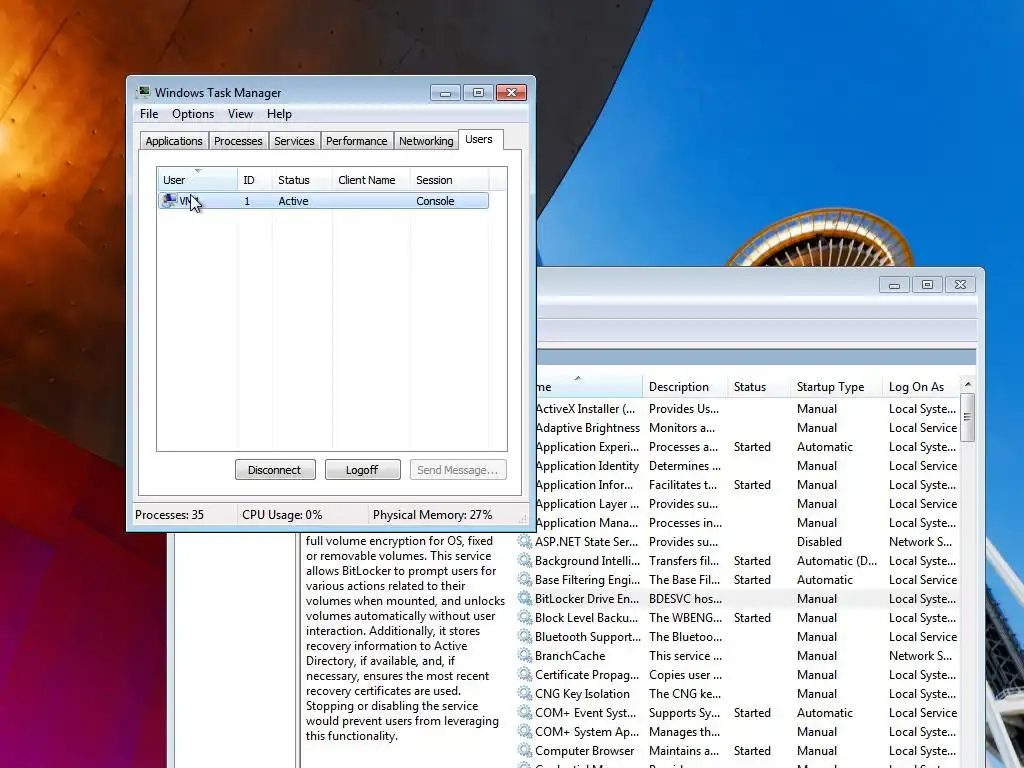
Task: Click the user icon in the Users row
Action: 169,200
